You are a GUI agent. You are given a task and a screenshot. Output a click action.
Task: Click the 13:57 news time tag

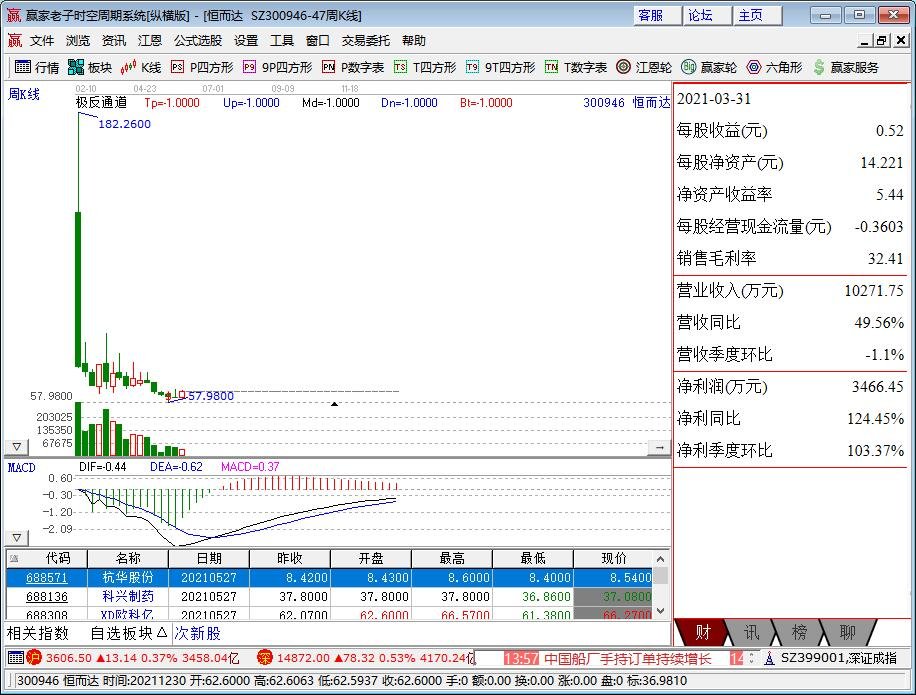521,659
